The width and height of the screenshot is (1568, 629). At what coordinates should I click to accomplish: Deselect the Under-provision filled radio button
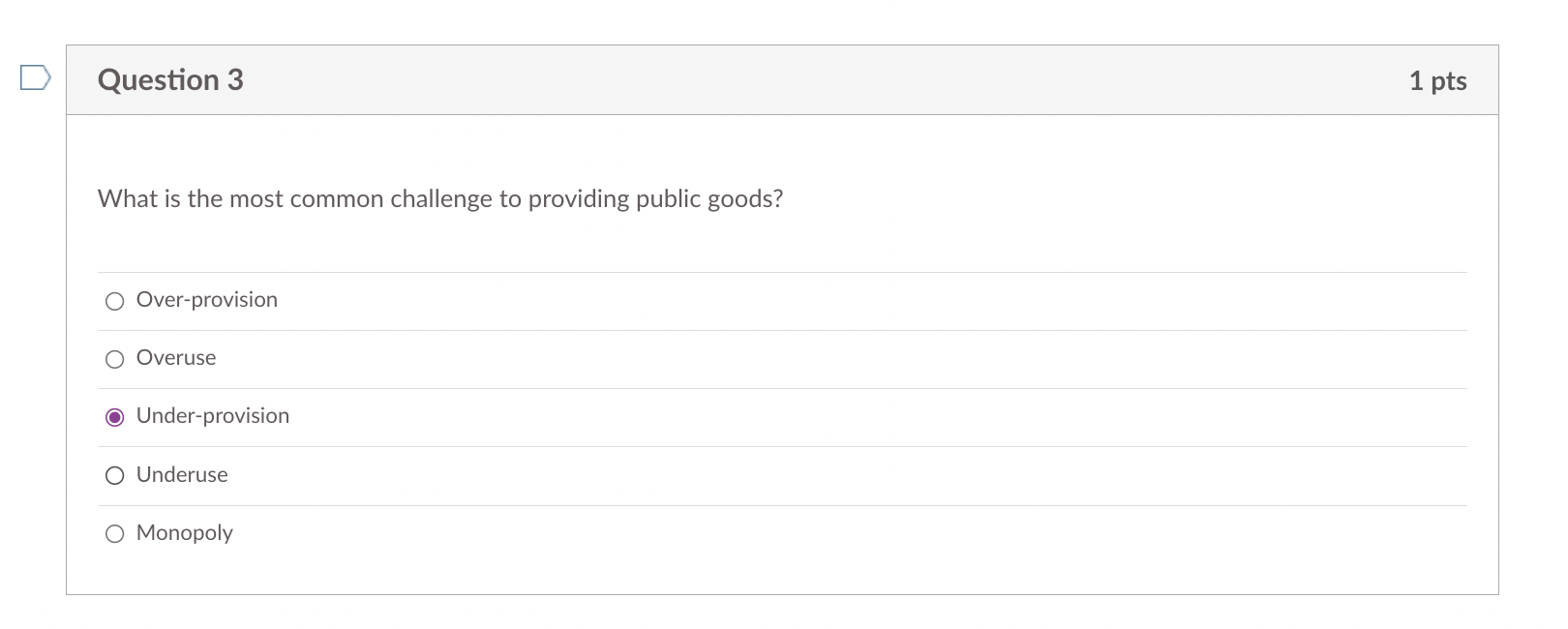point(114,416)
